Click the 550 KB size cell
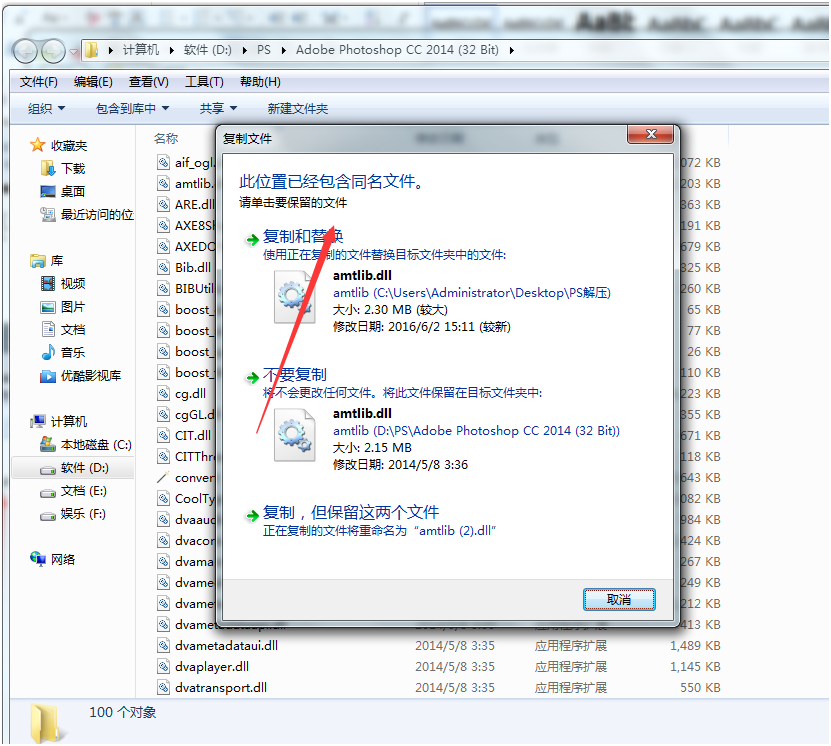The height and width of the screenshot is (746, 831). point(700,688)
